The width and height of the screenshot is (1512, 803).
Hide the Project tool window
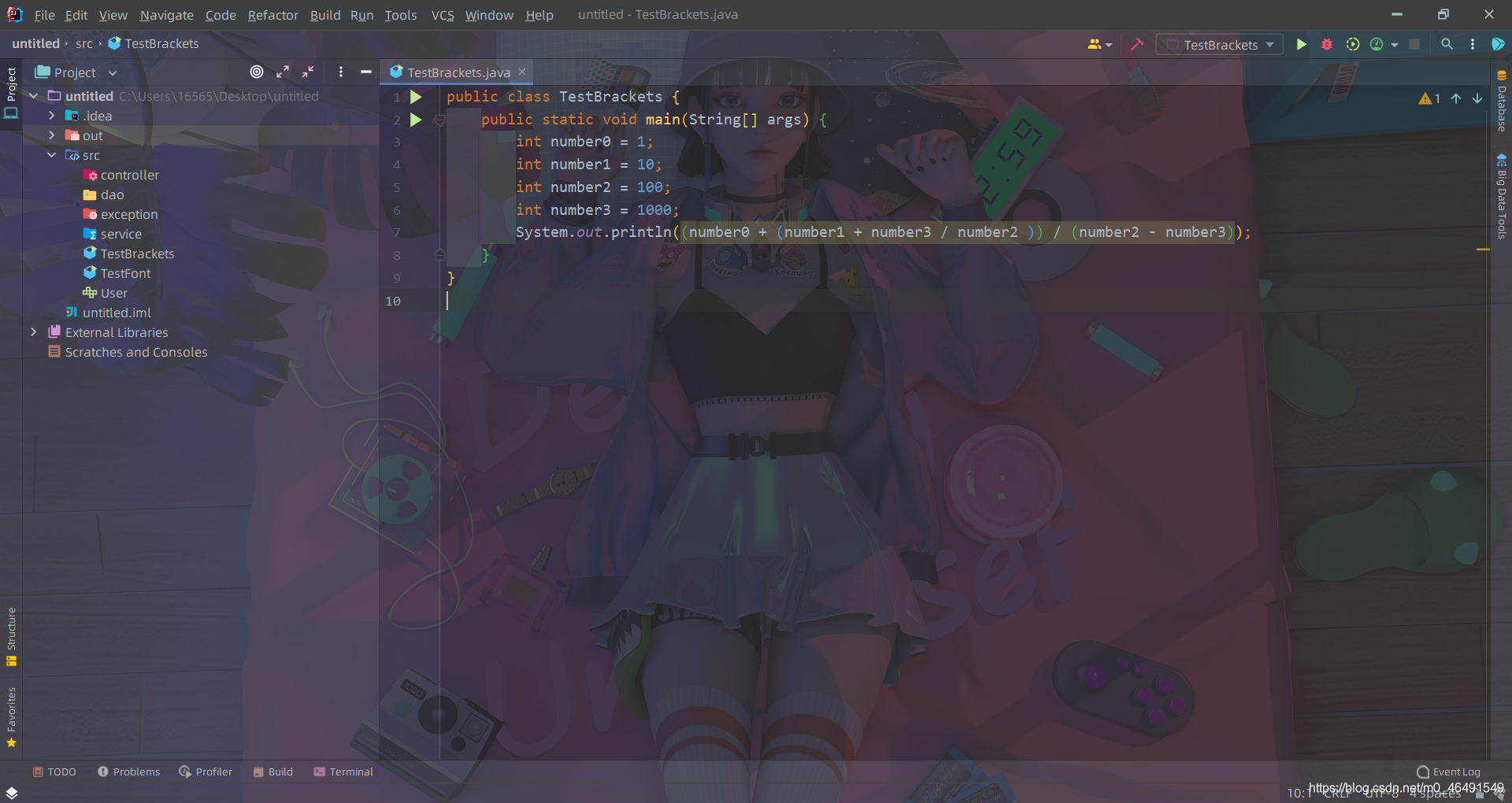click(366, 72)
